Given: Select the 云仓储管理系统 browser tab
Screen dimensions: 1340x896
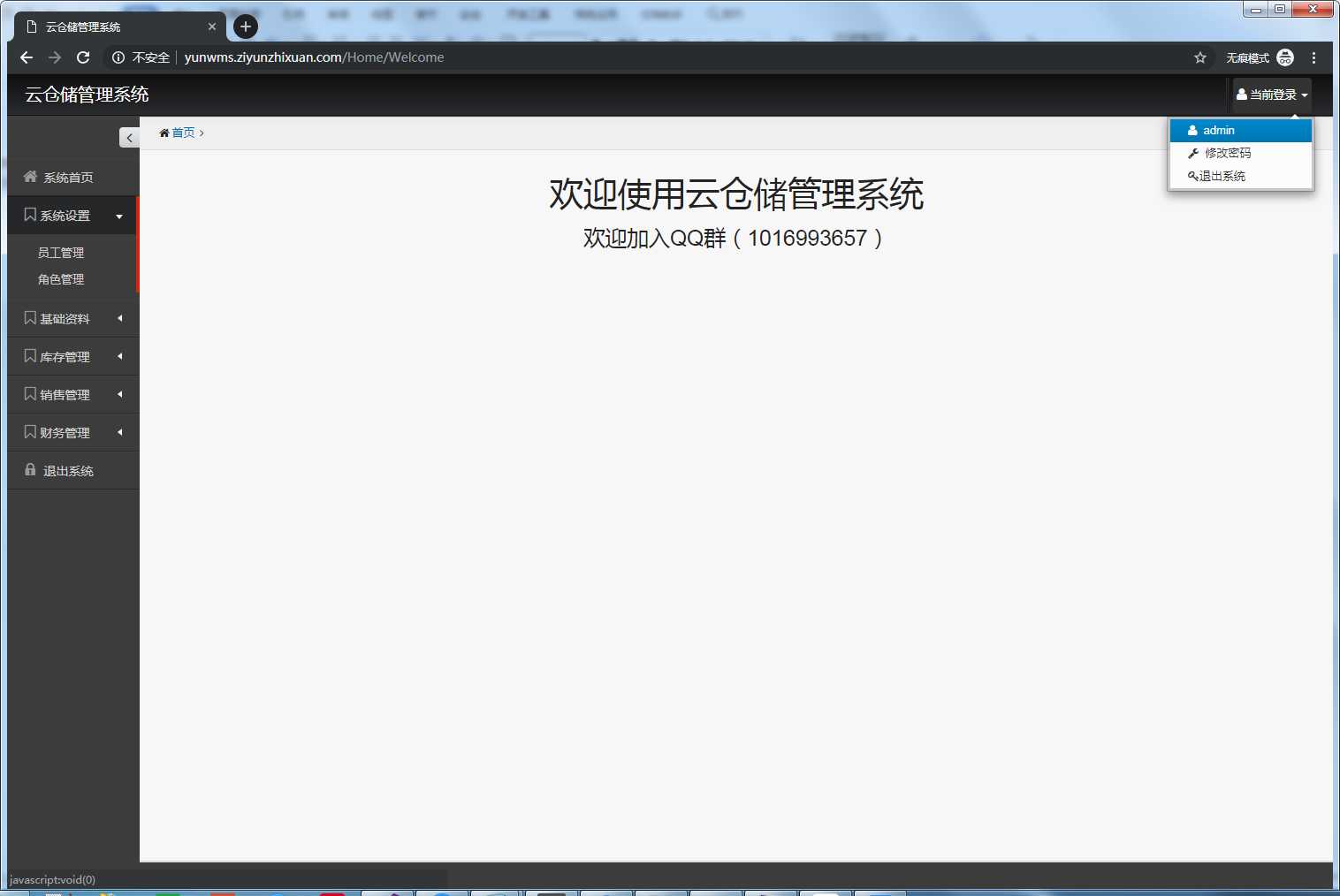Looking at the screenshot, I should (120, 27).
